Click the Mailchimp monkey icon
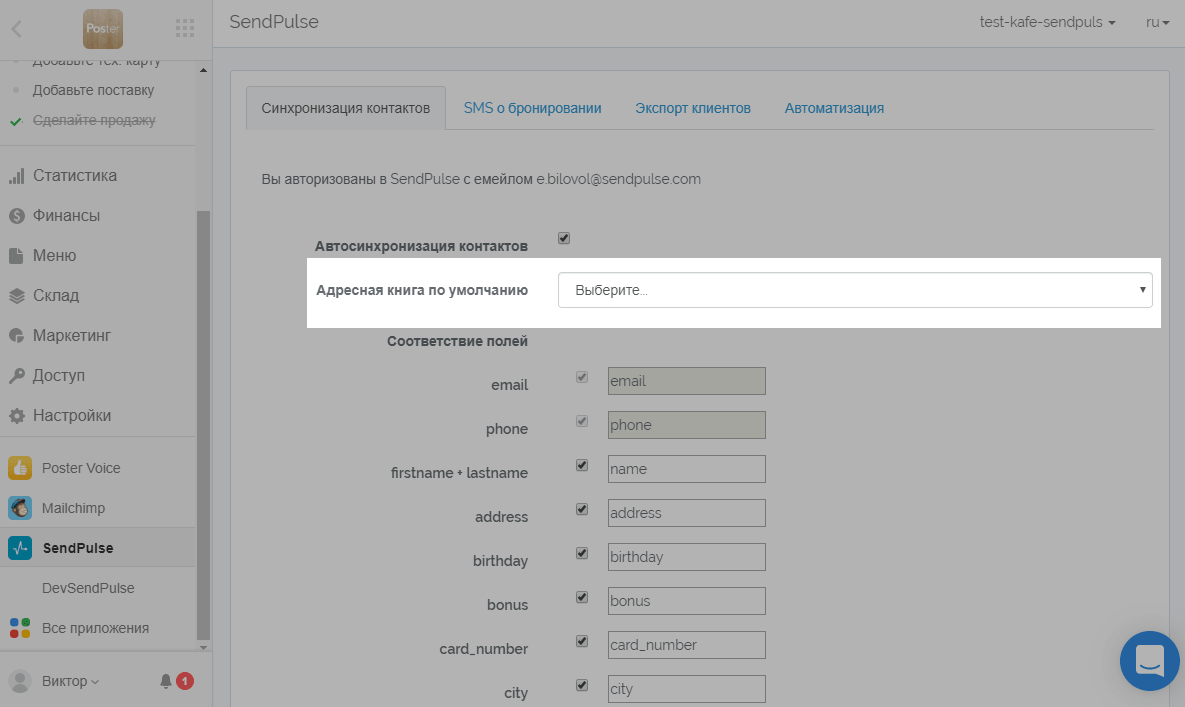The height and width of the screenshot is (707, 1185). (20, 508)
